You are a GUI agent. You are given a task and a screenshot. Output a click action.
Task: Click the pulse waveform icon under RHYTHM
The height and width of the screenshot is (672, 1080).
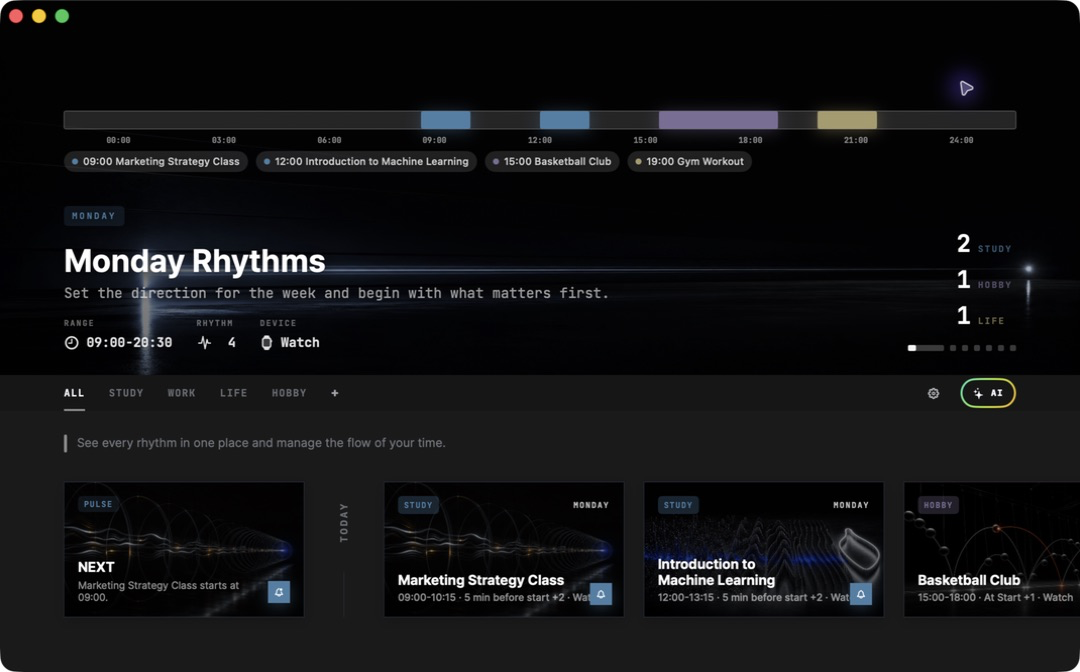coord(205,342)
